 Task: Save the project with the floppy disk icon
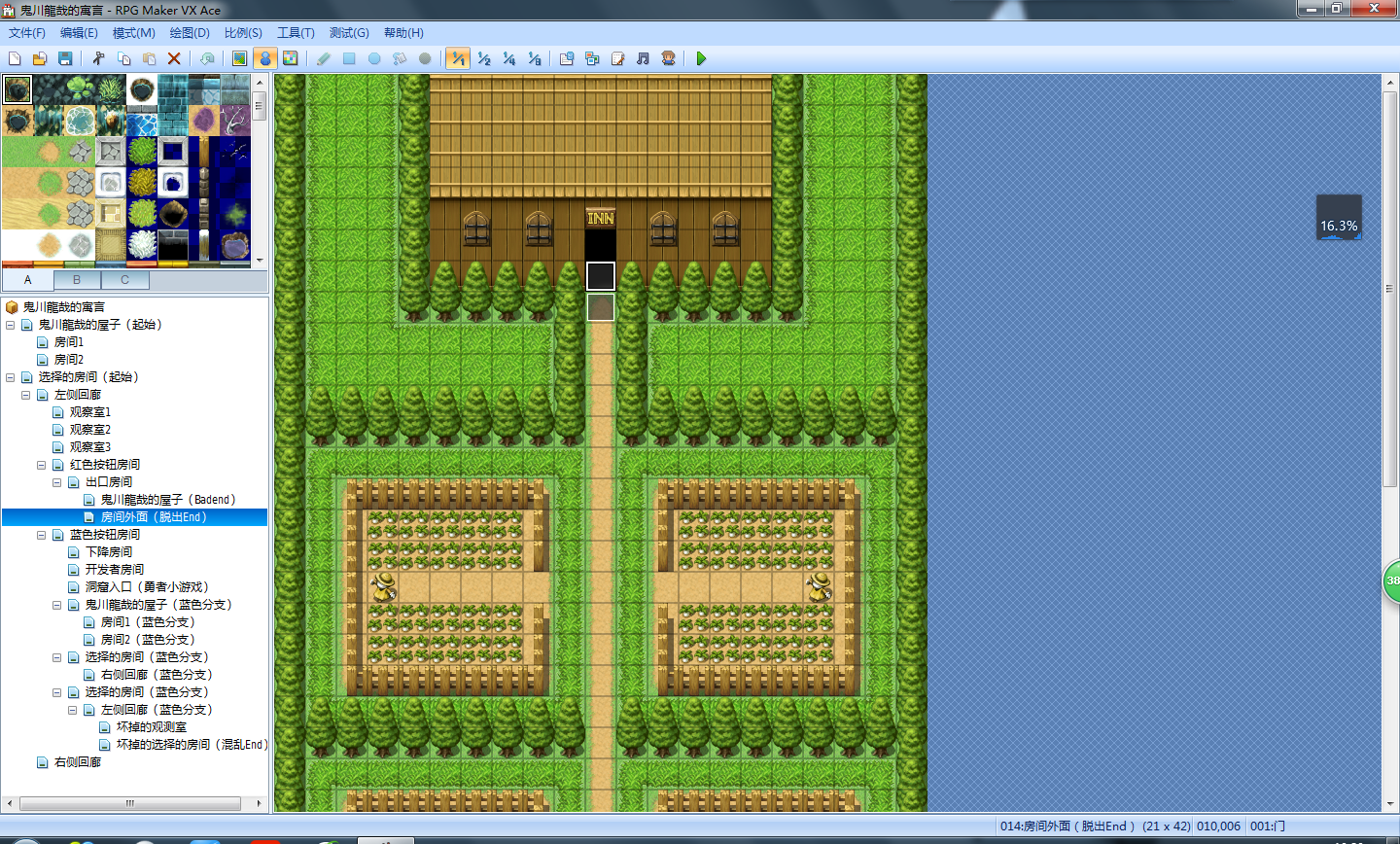point(65,58)
